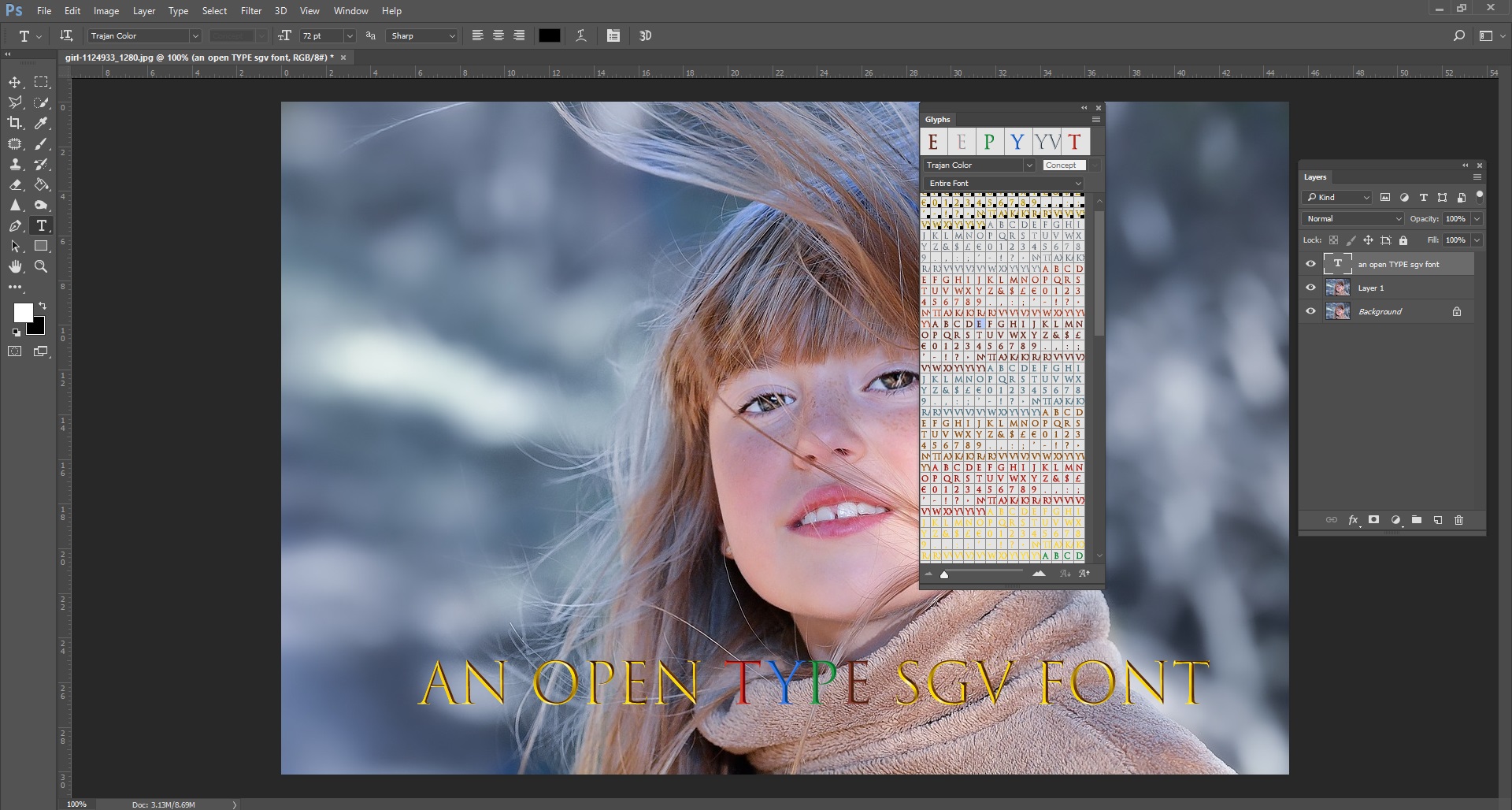Add a layer mask from the Layers panel

tap(1373, 520)
